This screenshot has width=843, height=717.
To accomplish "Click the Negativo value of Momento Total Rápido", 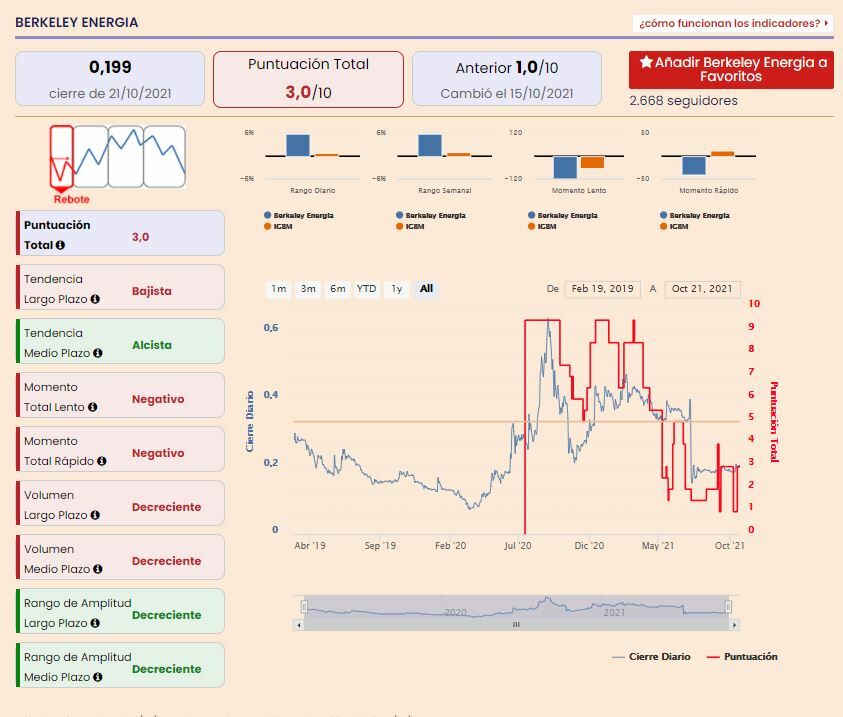I will click(x=158, y=453).
